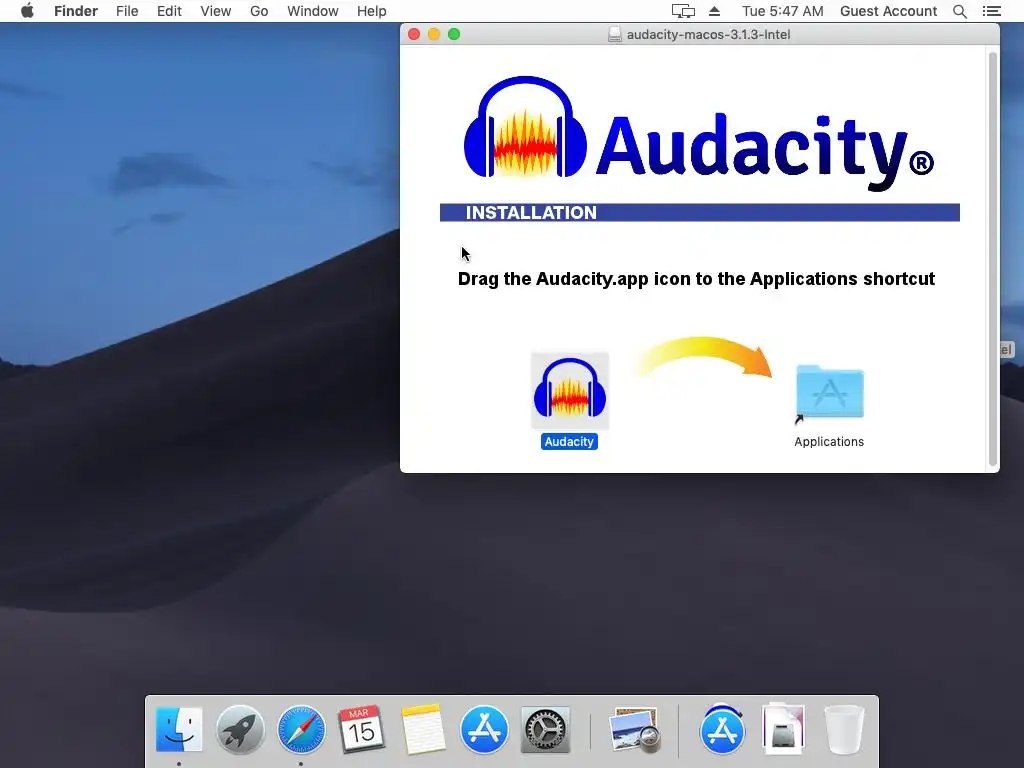Open the Applications folder stack in Dock
Viewport: 1024px width, 768px height.
click(x=722, y=729)
